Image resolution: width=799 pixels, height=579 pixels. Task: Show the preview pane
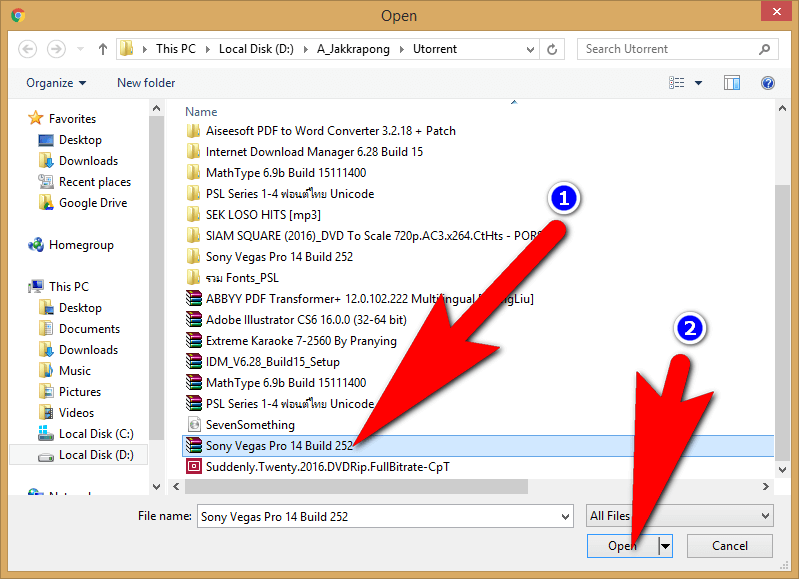coord(732,83)
